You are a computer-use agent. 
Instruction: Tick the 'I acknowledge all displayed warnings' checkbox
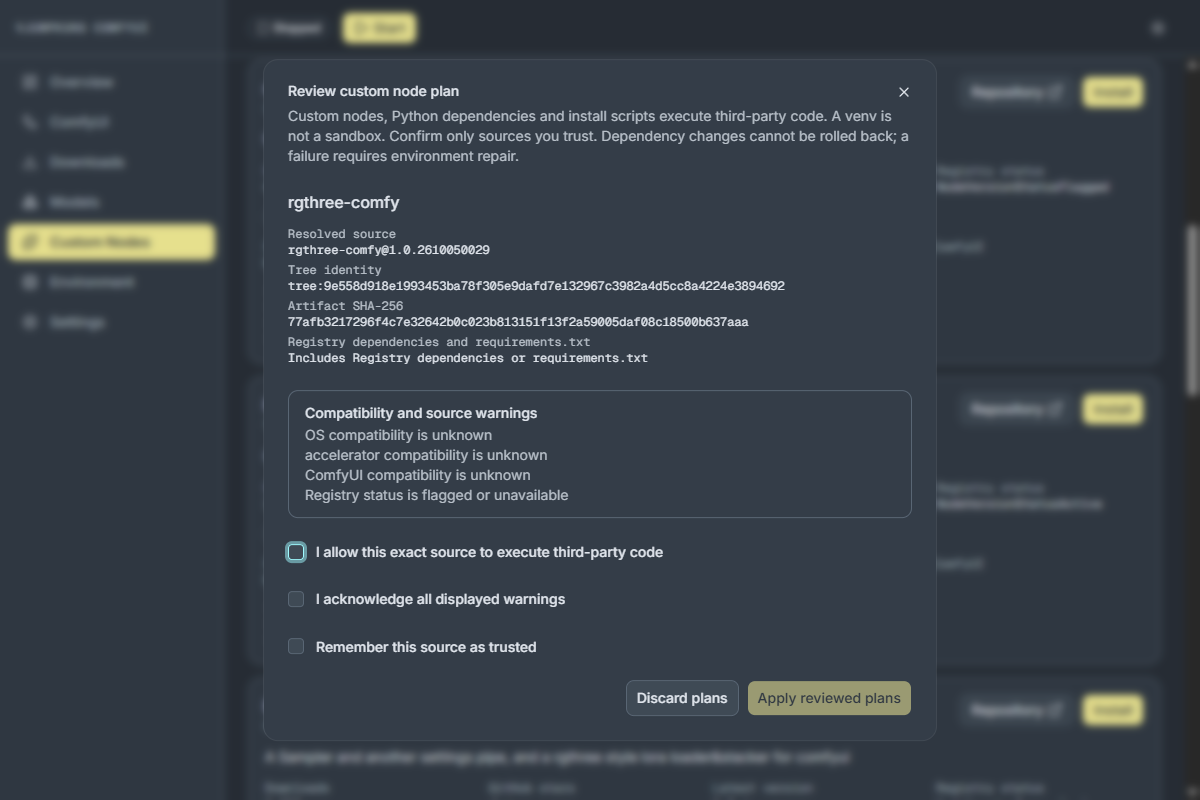point(296,599)
